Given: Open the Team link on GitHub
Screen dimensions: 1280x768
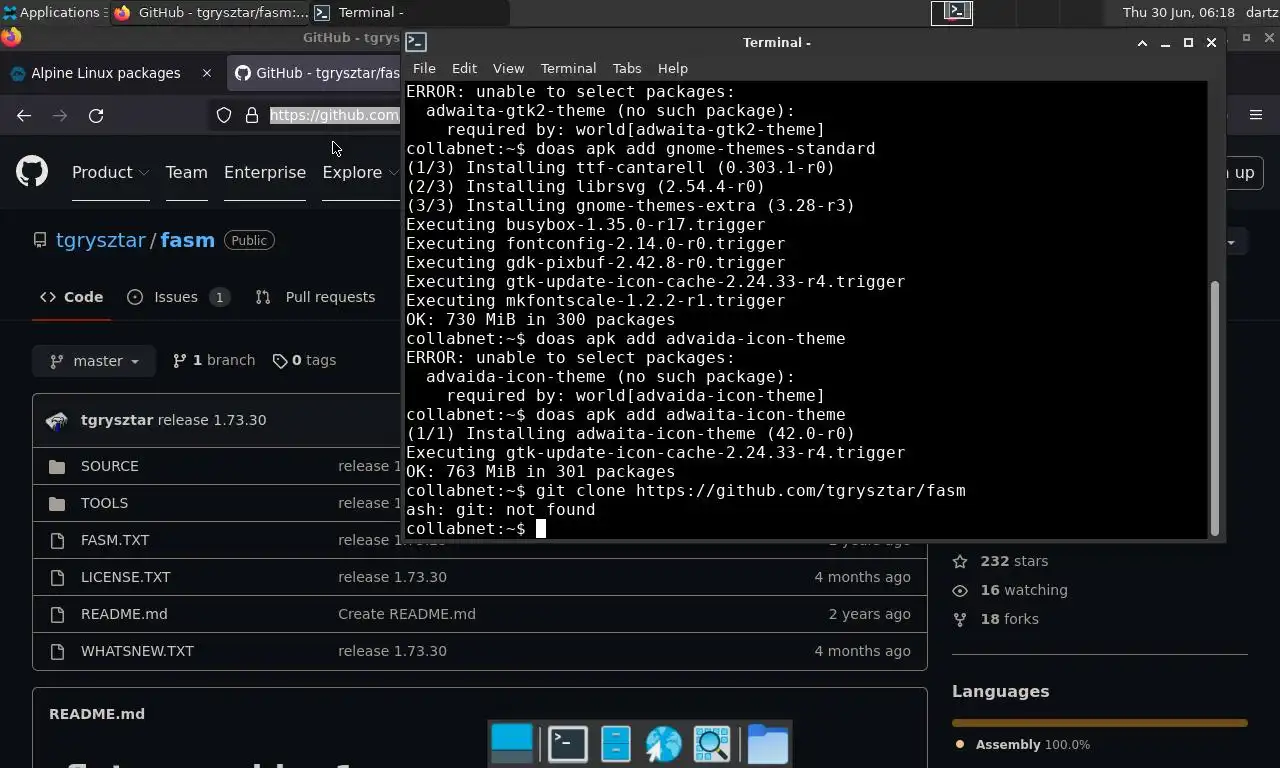Looking at the screenshot, I should tap(186, 172).
